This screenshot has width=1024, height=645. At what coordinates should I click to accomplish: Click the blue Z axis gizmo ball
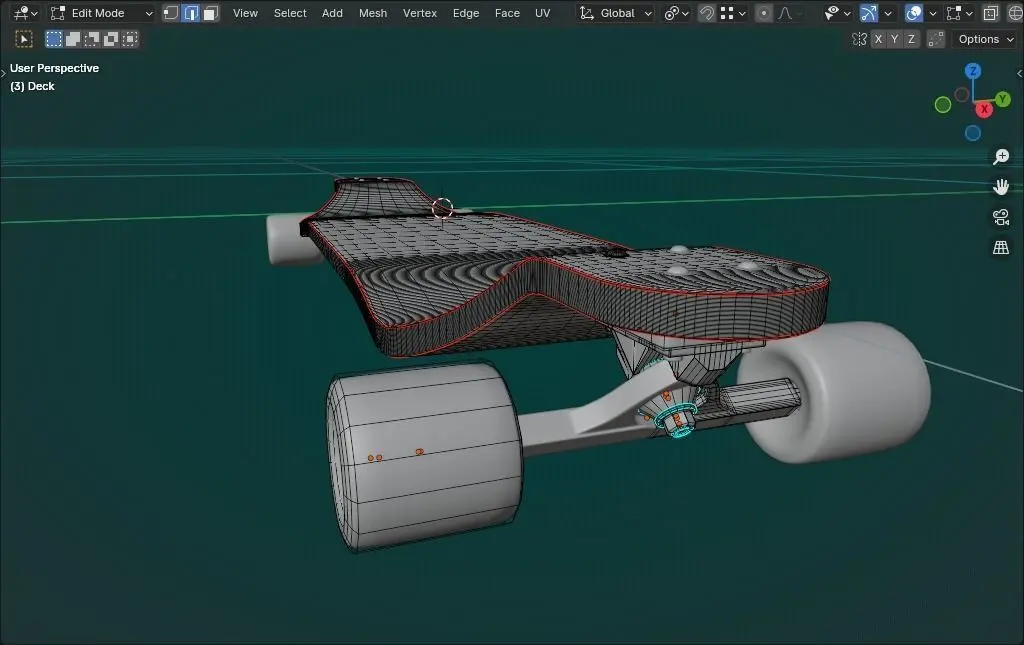[973, 71]
